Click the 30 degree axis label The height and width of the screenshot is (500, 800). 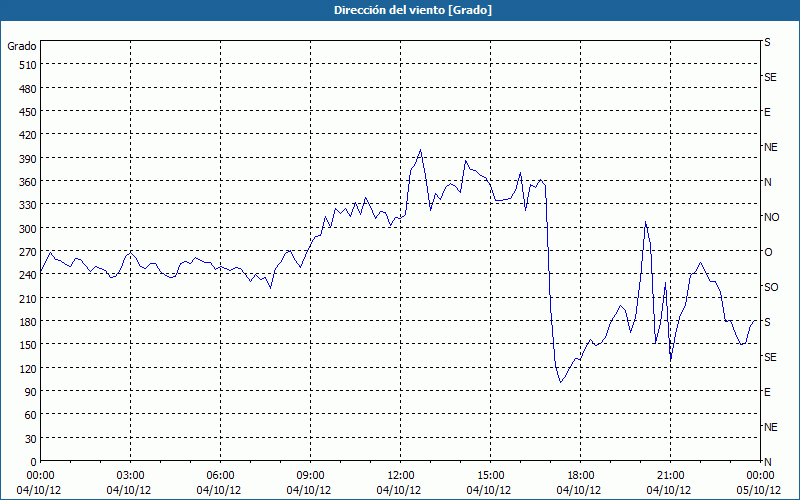click(31, 439)
